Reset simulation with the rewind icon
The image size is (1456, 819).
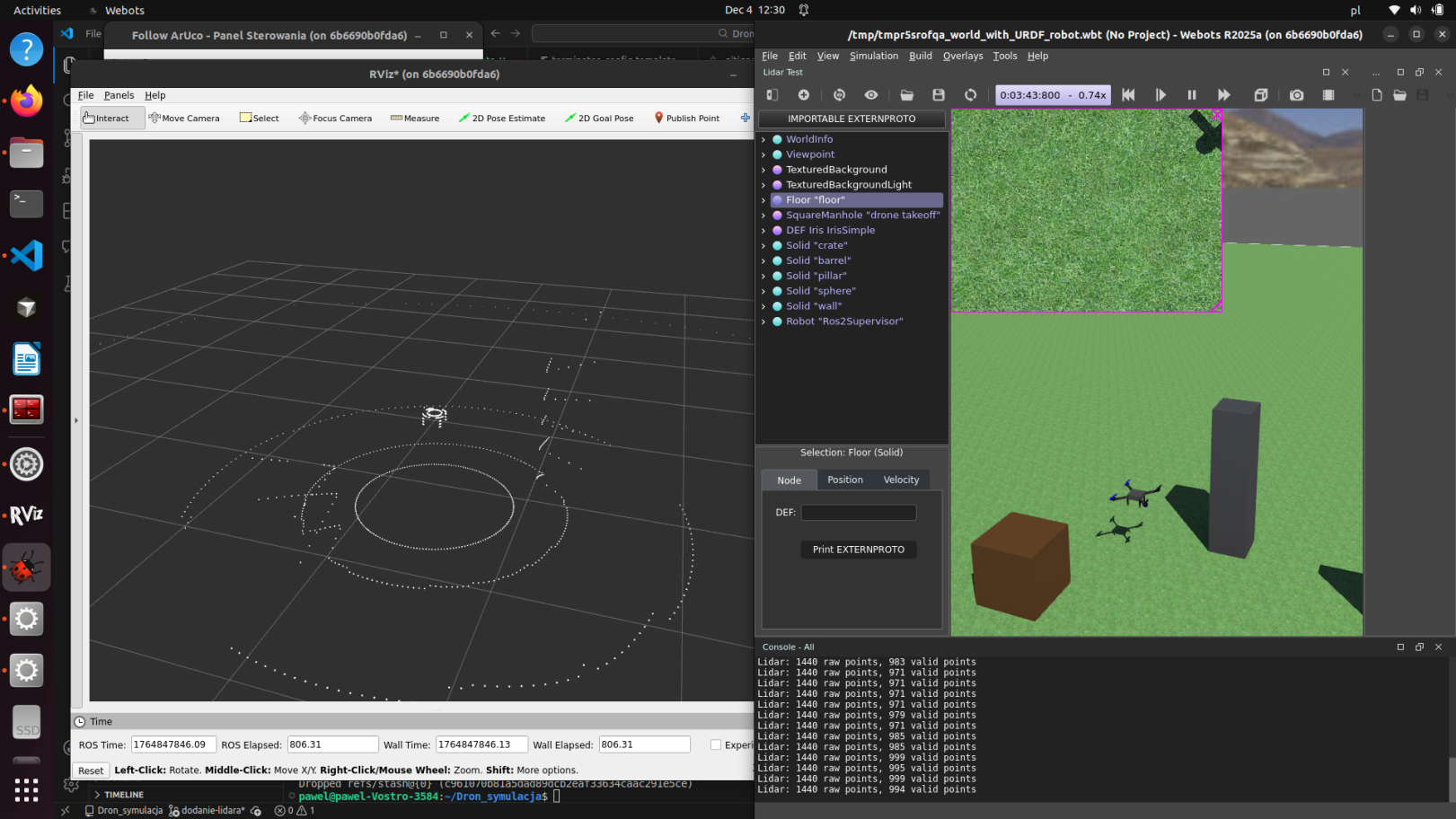pos(1128,95)
